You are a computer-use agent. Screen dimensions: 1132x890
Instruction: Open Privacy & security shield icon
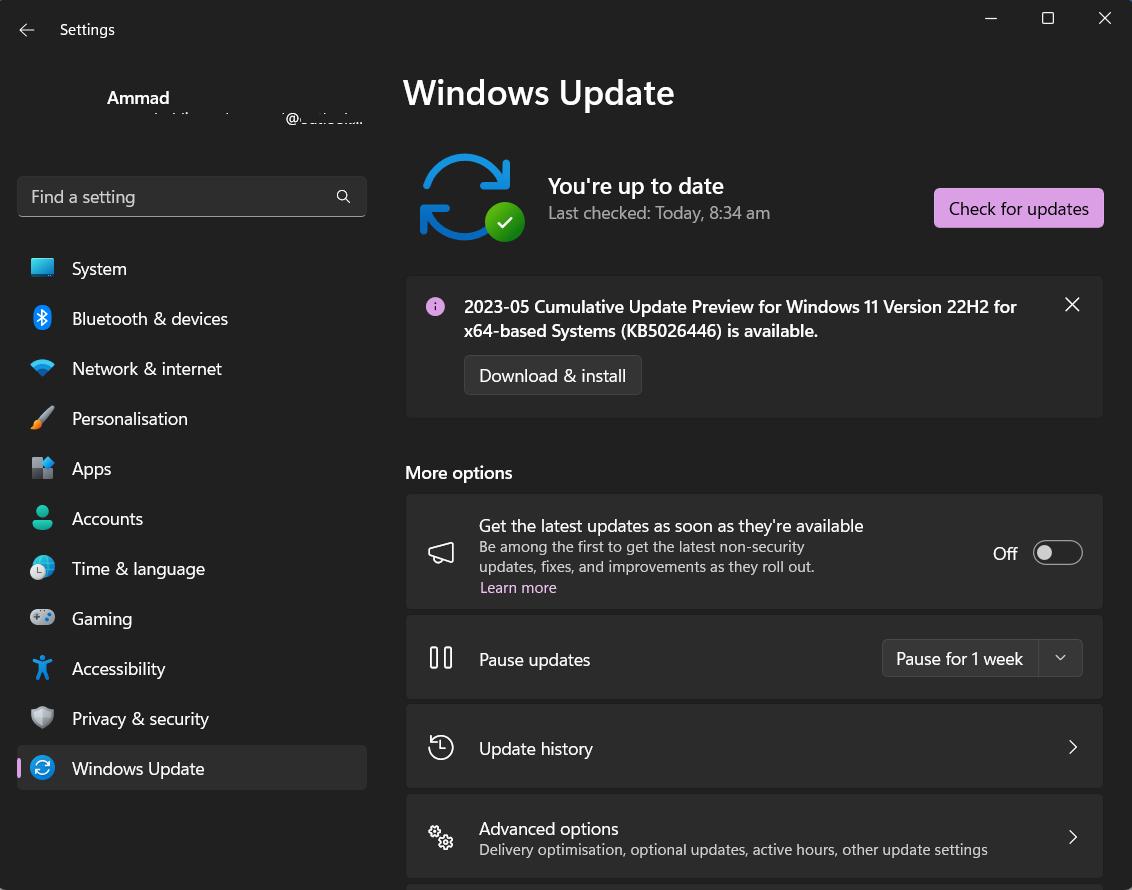click(x=42, y=718)
